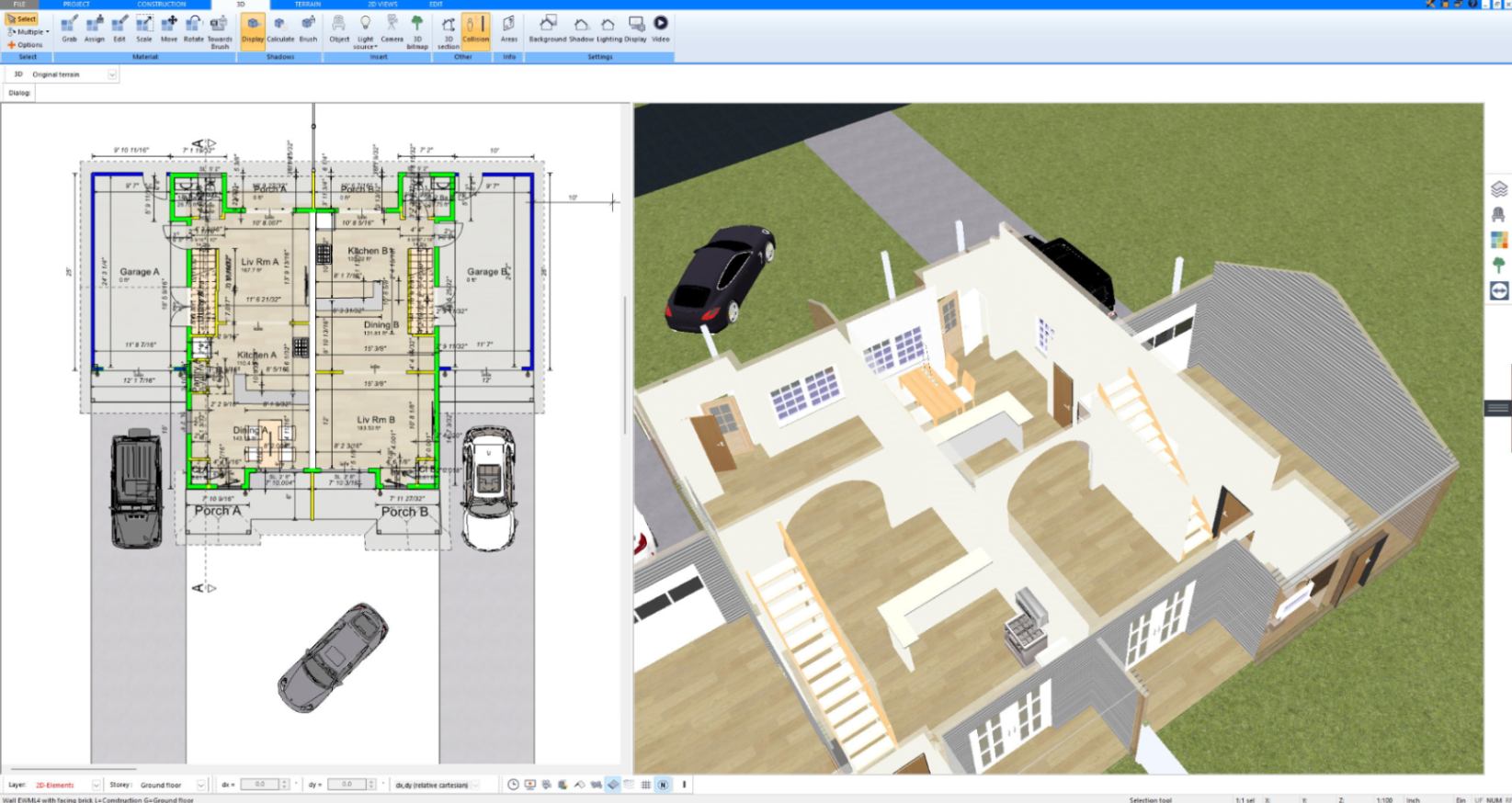Toggle the N button in bottom toolbar
Screen dimensions: 1512x803
(663, 785)
